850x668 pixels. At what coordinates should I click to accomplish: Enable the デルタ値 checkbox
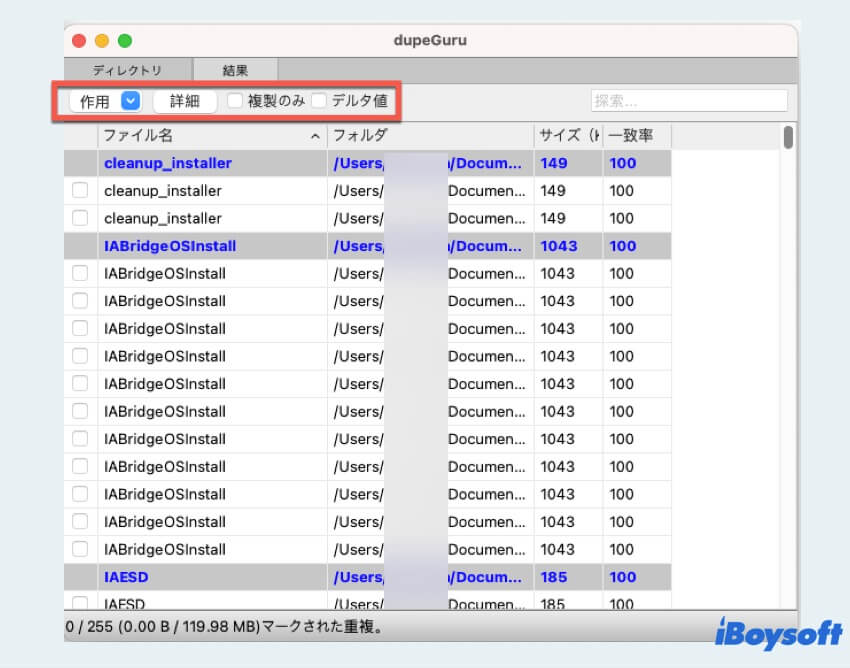click(x=318, y=100)
